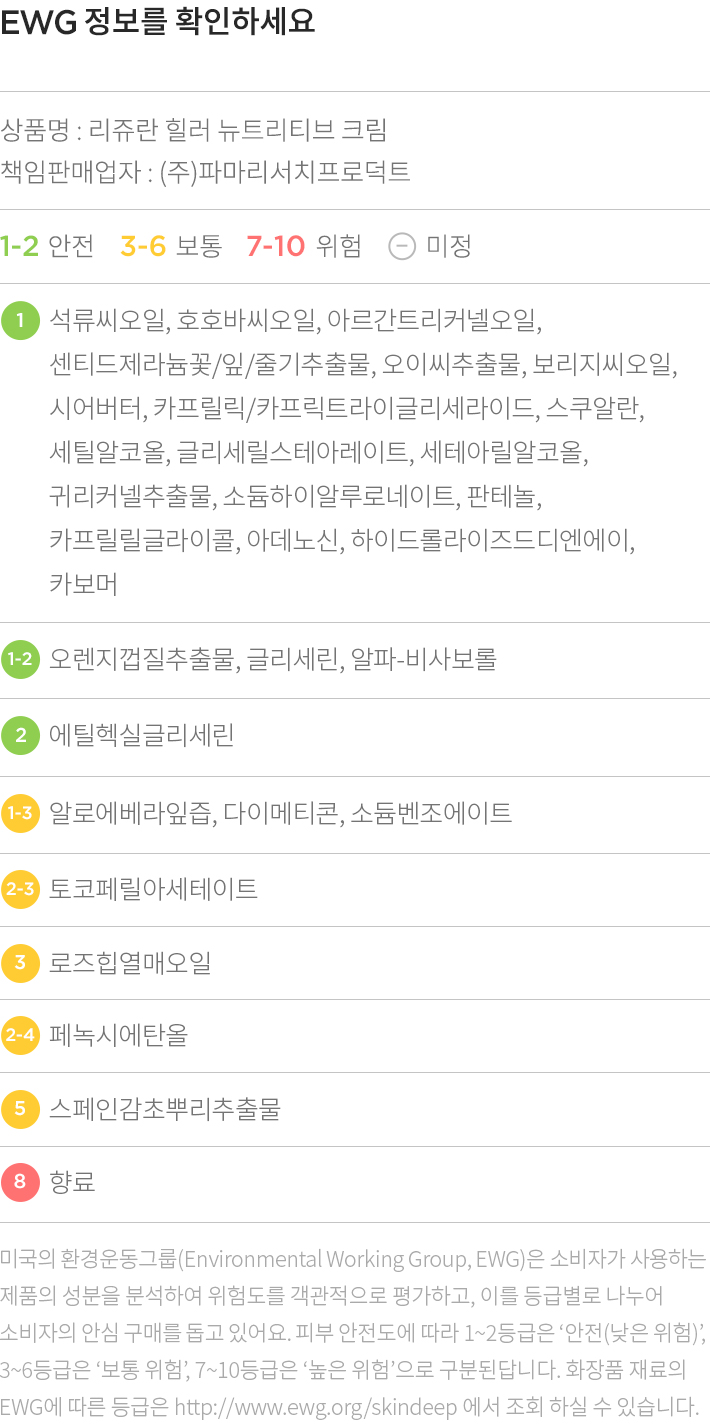Click the green grade 2 badge
Screen dimensions: 710x1427
20,737
